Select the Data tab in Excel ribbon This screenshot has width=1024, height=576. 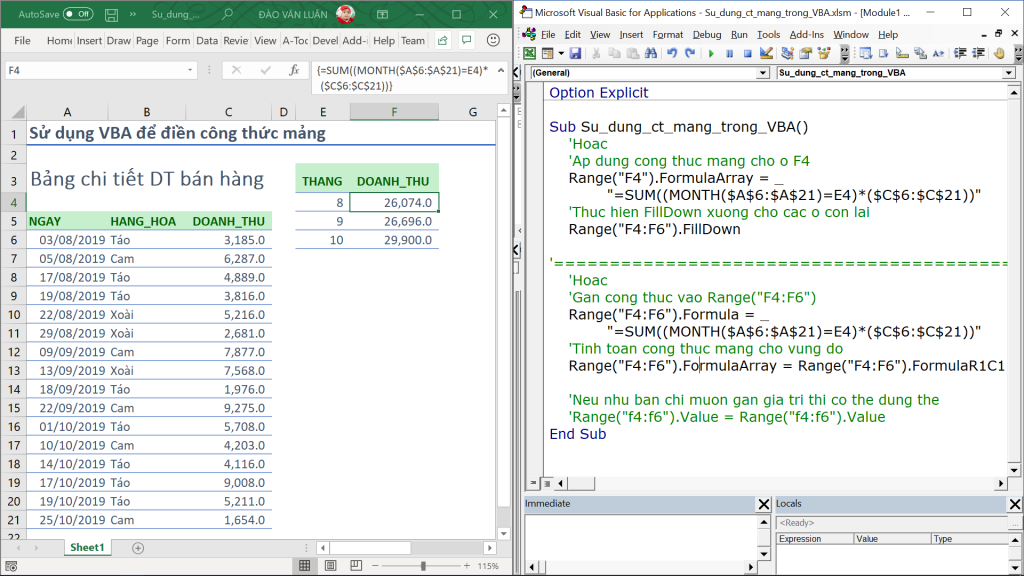click(x=207, y=41)
